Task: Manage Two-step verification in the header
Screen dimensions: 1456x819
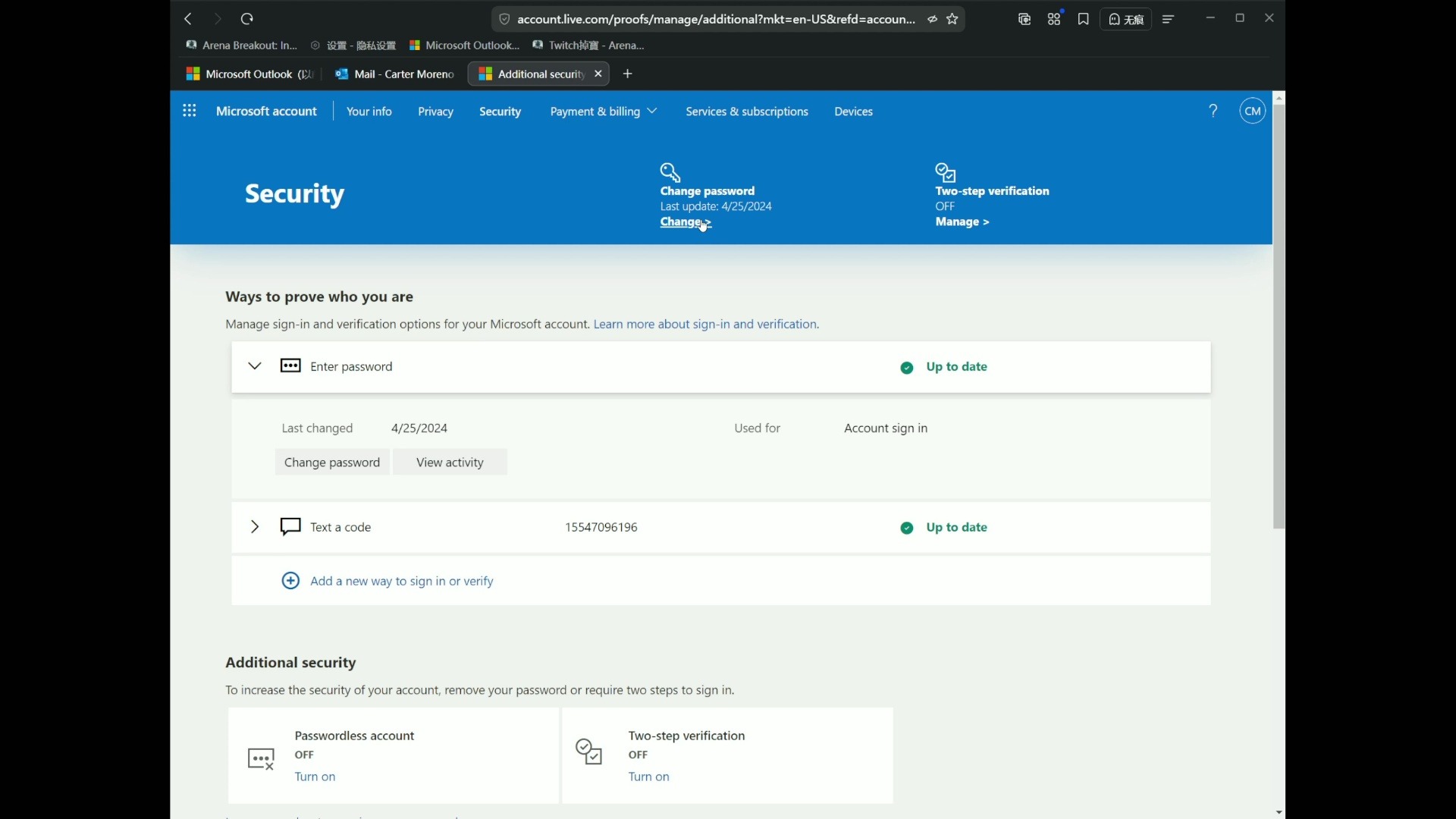Action: coord(962,222)
